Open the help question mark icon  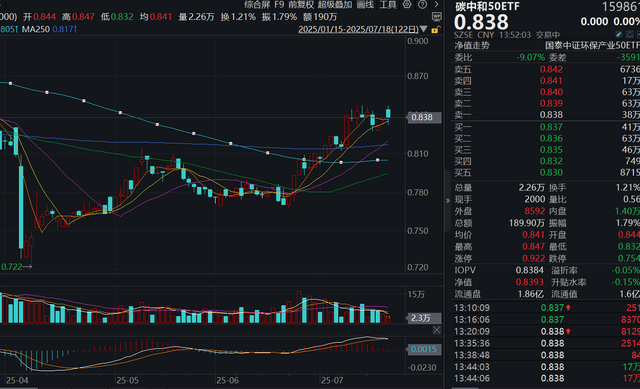tap(422, 4)
